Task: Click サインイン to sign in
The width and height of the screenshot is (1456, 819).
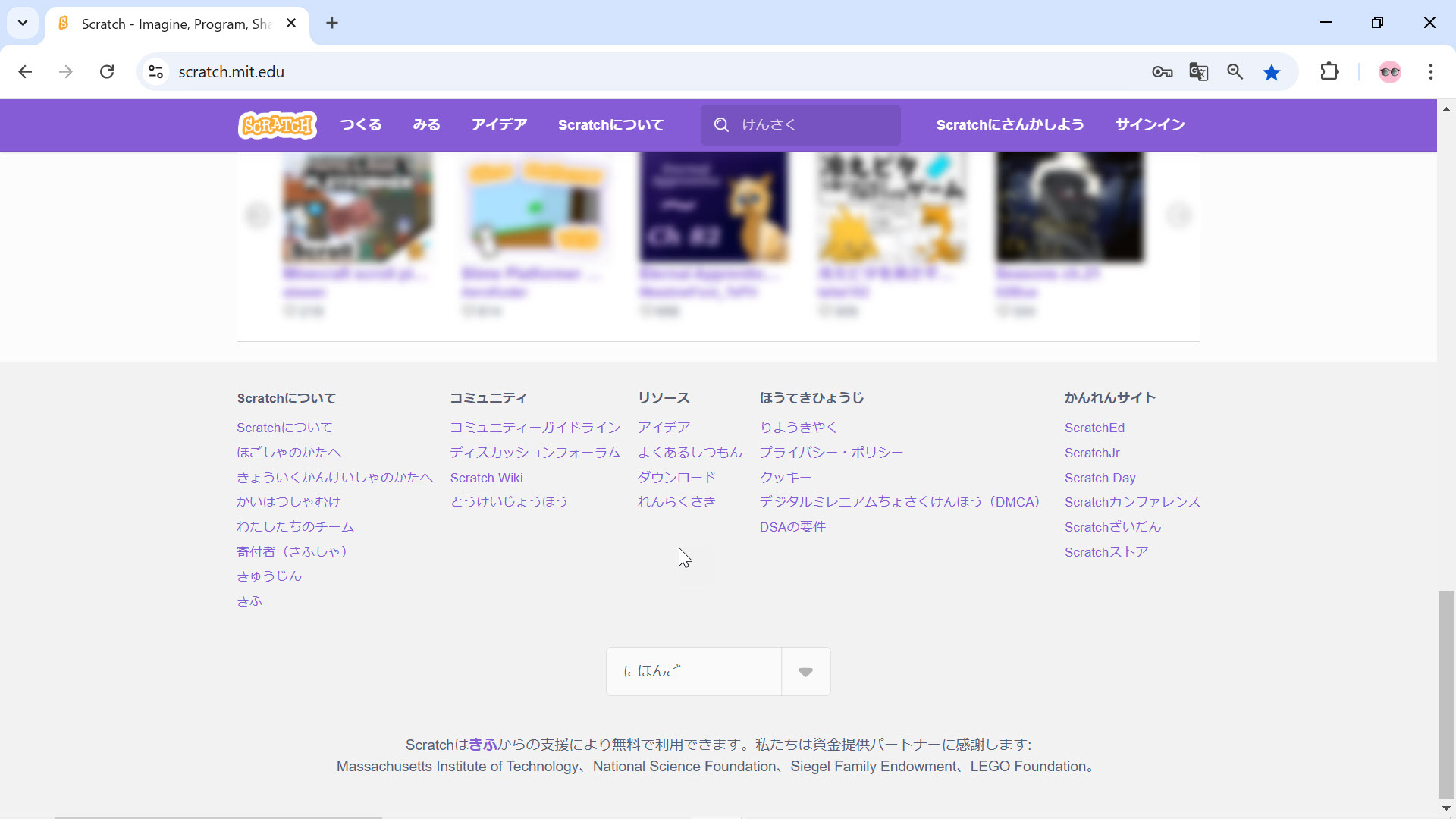Action: 1150,125
